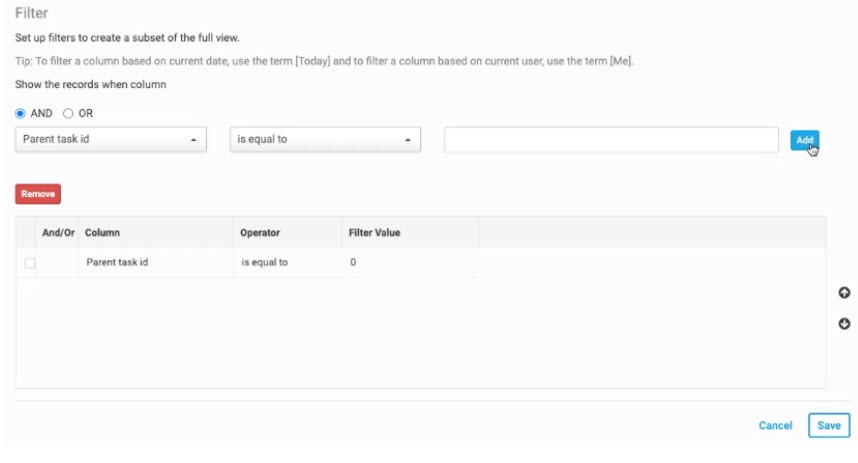Click the filter value 0 cell
Image resolution: width=858 pixels, height=463 pixels.
pos(353,263)
